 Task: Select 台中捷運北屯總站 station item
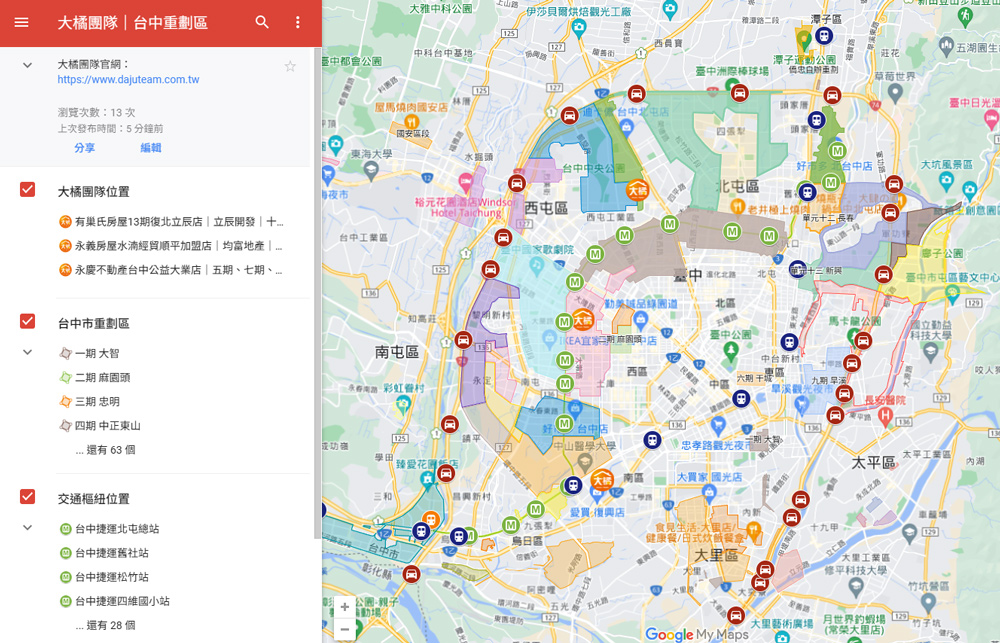pyautogui.click(x=109, y=529)
